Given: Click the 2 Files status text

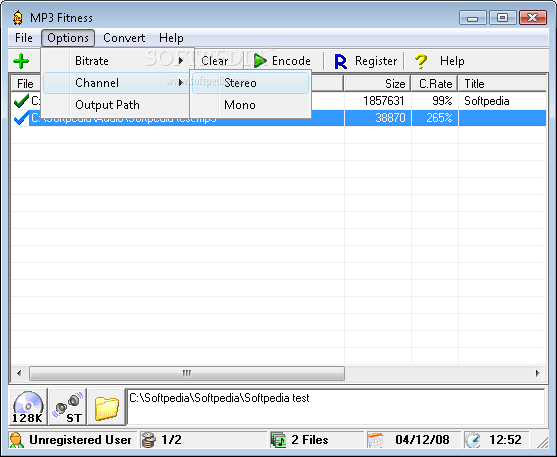Looking at the screenshot, I should 310,440.
